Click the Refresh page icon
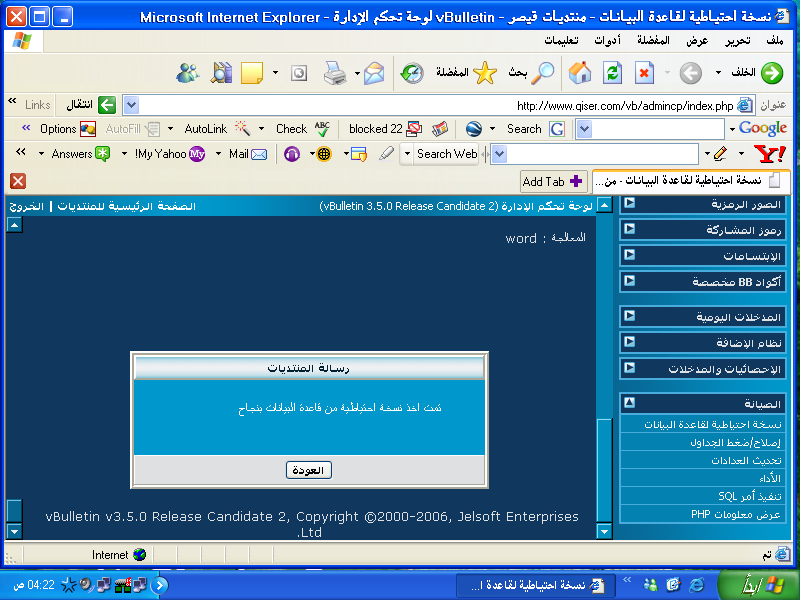The width and height of the screenshot is (800, 600). pyautogui.click(x=612, y=73)
